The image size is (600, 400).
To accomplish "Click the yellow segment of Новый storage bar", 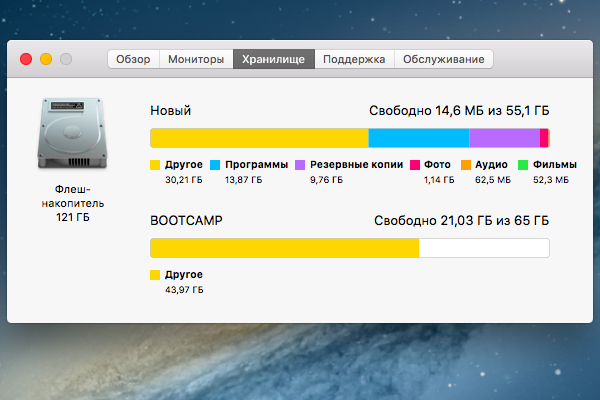I will click(x=258, y=138).
